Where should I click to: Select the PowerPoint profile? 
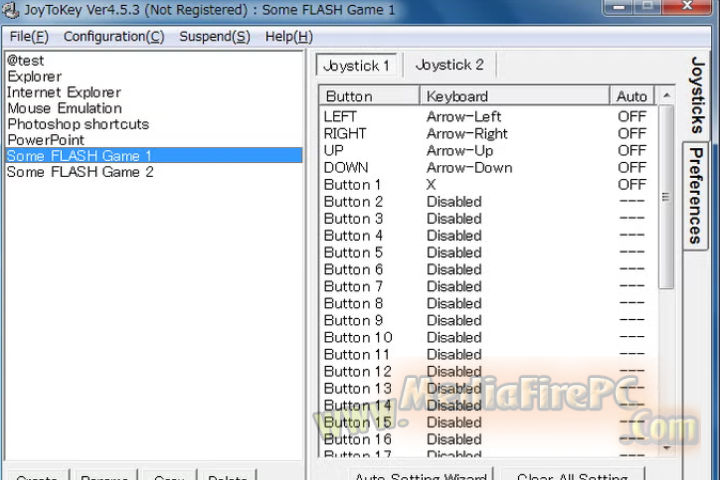[154, 140]
